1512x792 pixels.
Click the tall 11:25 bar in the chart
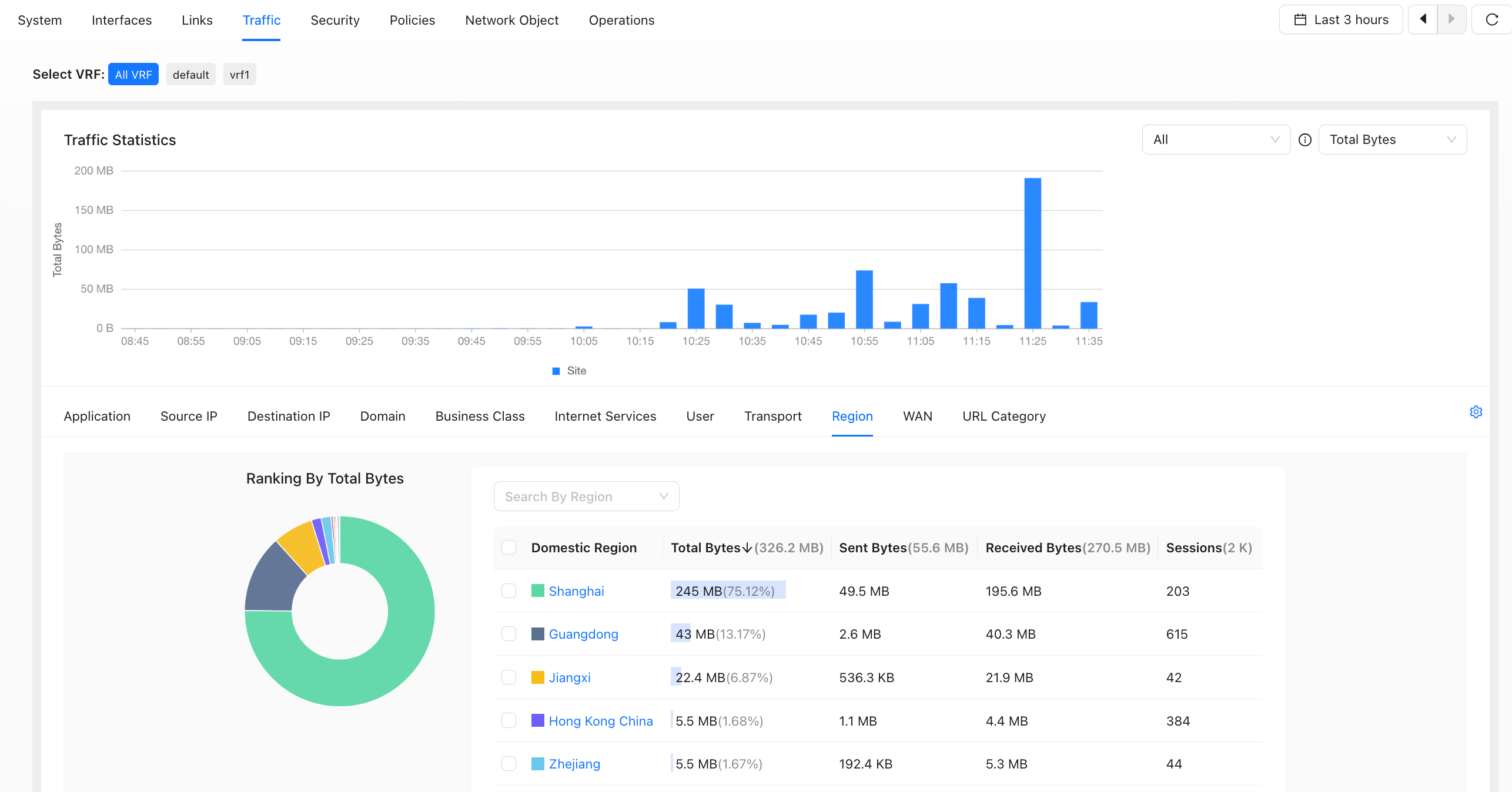click(1032, 253)
